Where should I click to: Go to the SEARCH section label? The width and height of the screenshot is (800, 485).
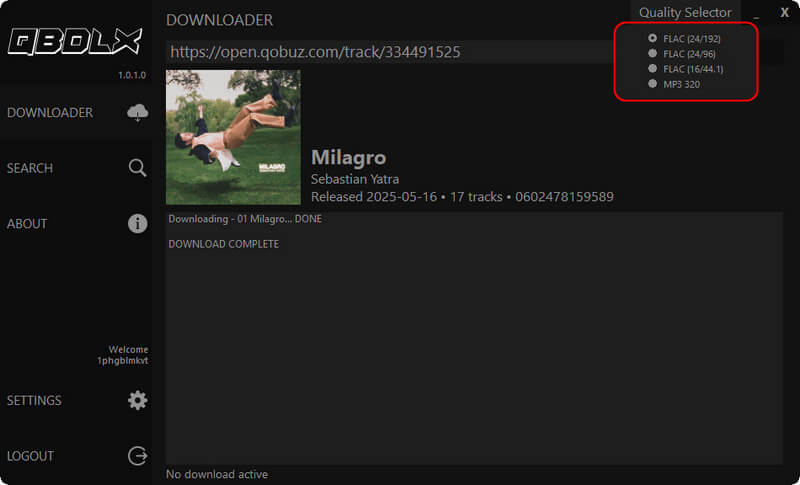pyautogui.click(x=30, y=168)
